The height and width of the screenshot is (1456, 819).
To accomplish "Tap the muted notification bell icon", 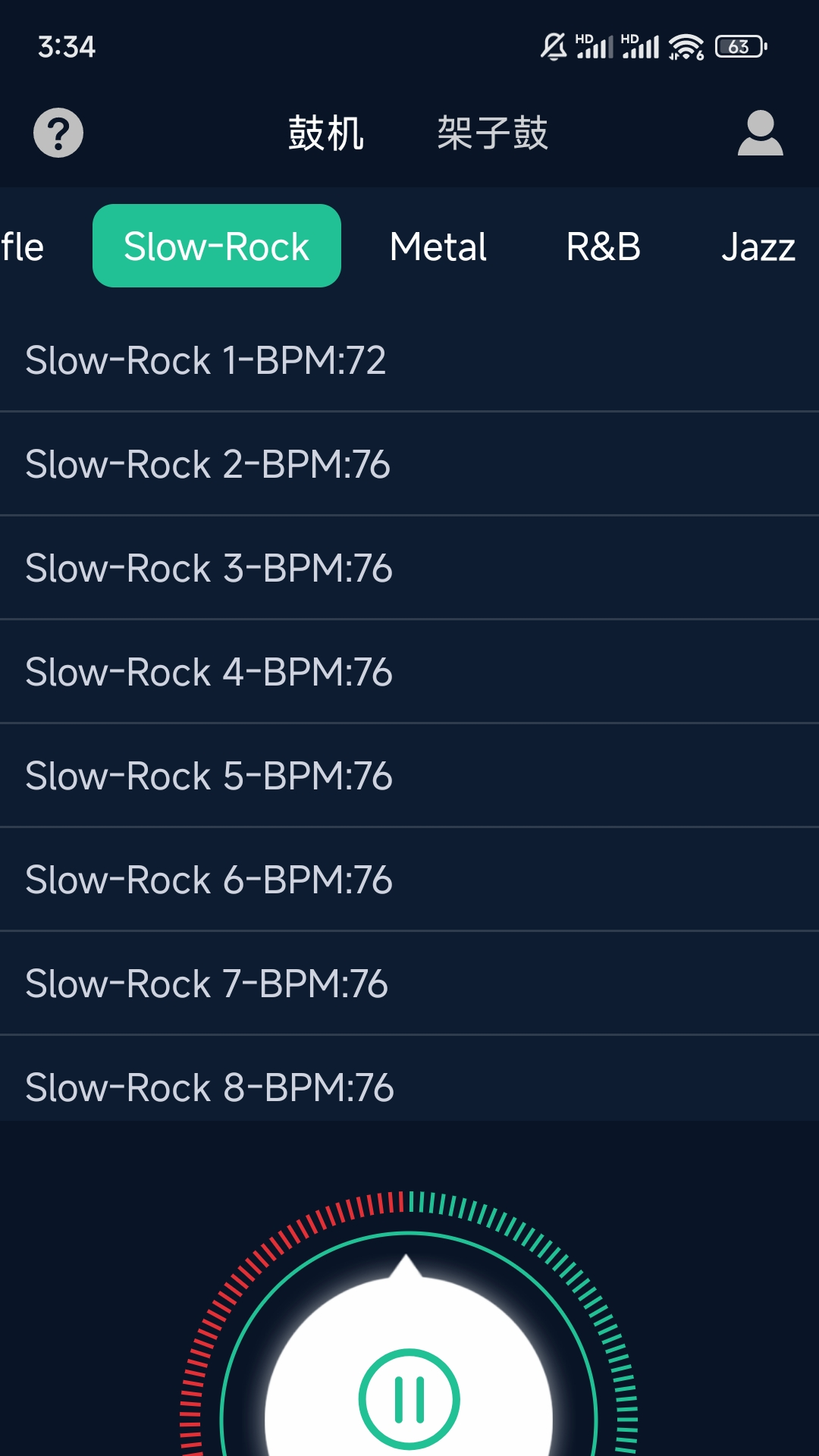I will click(554, 47).
